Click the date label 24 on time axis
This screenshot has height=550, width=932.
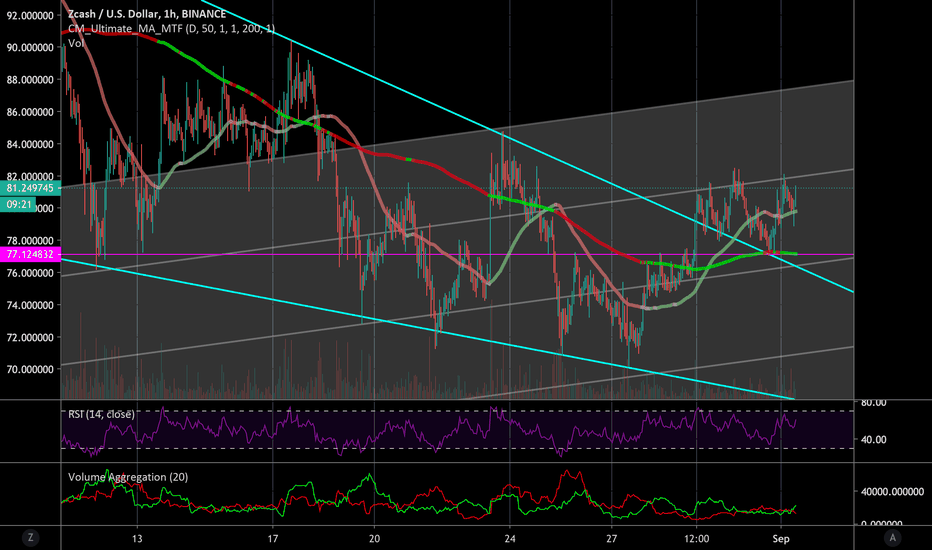pyautogui.click(x=509, y=539)
